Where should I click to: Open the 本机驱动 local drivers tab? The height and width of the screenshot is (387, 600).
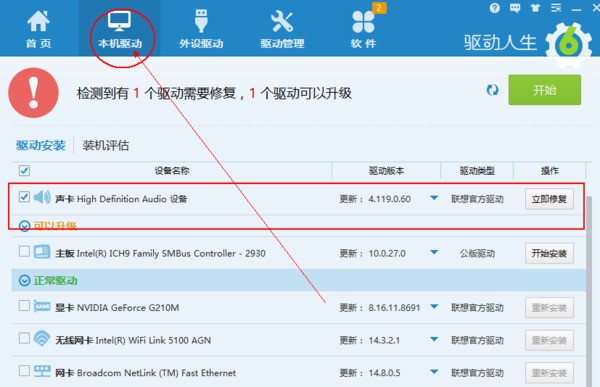[119, 29]
